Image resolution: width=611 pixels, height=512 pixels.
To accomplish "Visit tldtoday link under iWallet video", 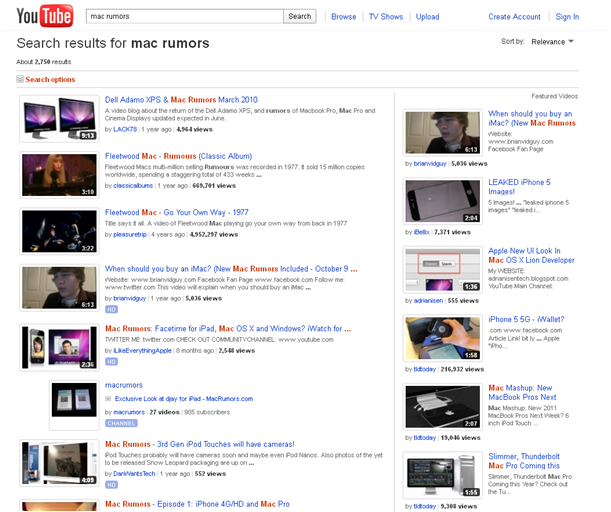I will pos(425,369).
